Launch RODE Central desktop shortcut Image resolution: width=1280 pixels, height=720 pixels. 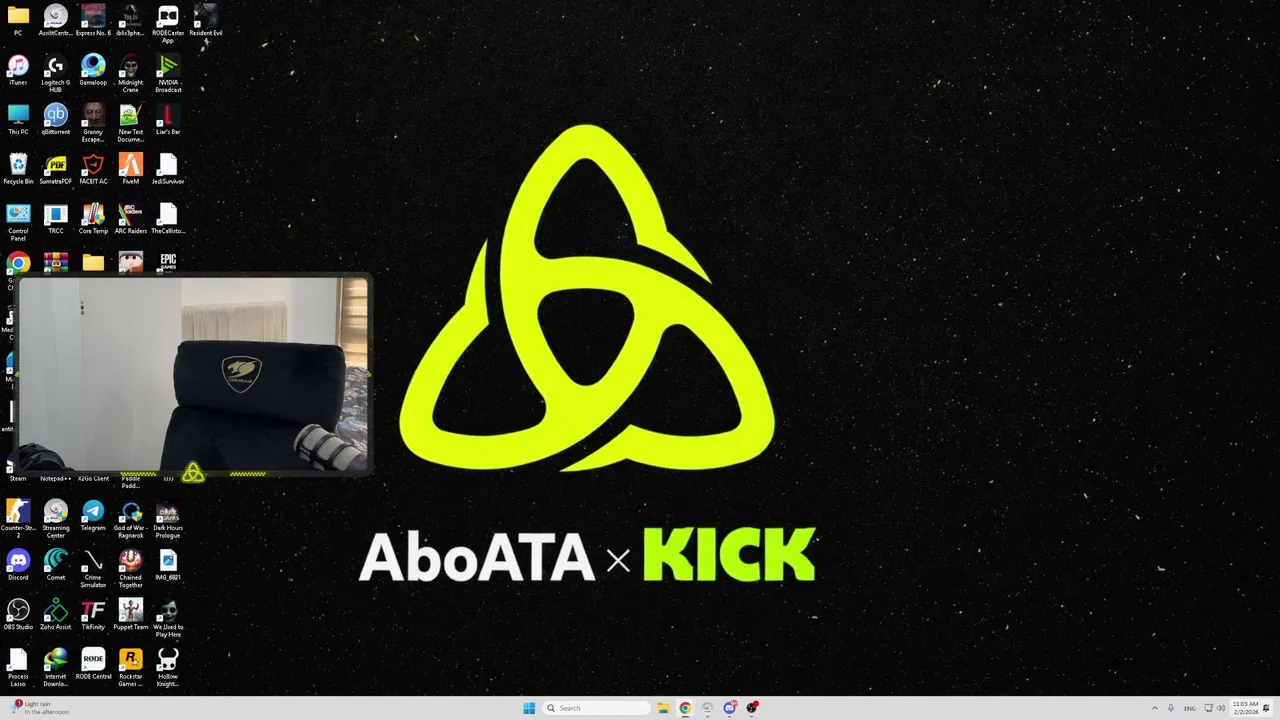coord(93,664)
